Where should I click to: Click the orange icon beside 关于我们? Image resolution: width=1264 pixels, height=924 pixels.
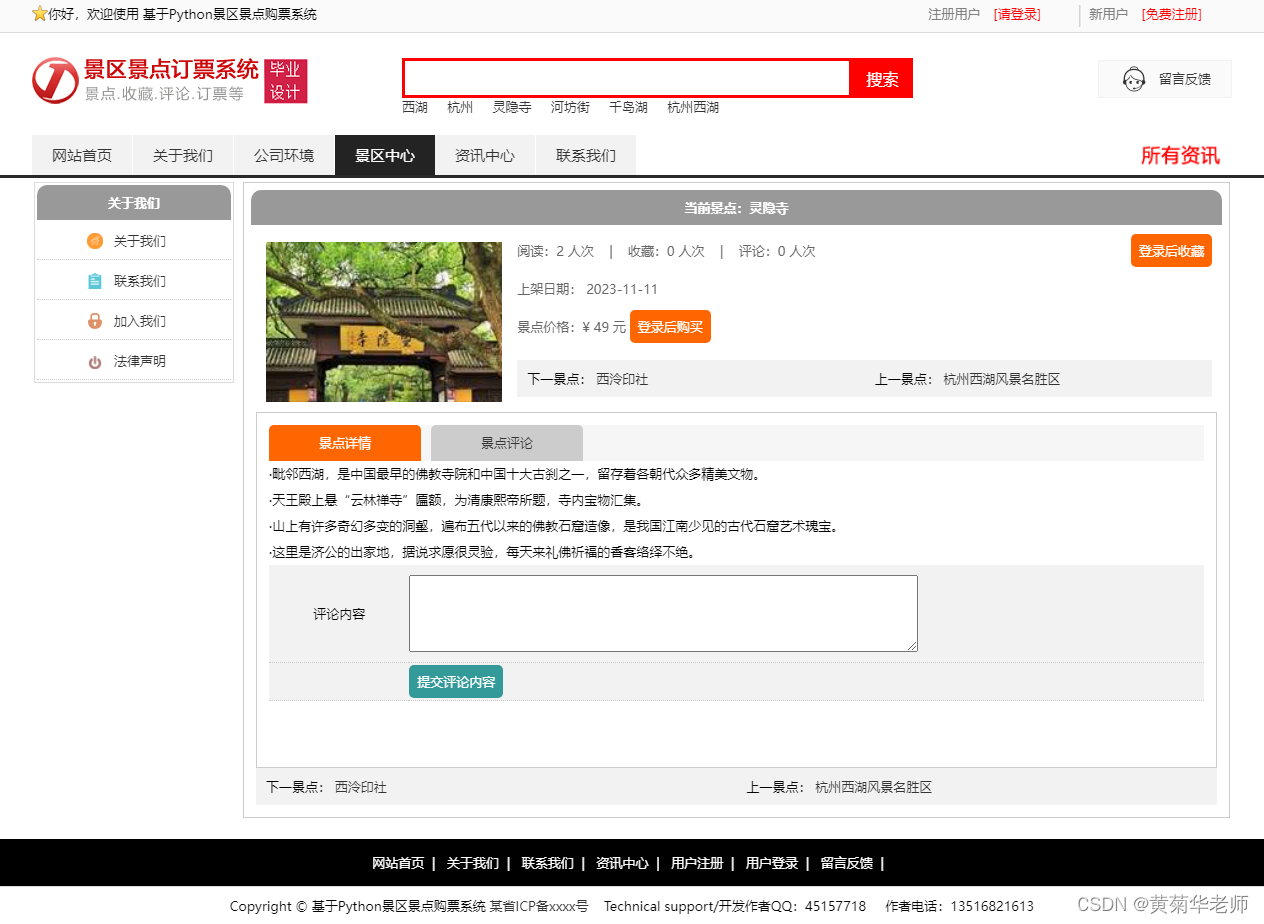point(95,241)
